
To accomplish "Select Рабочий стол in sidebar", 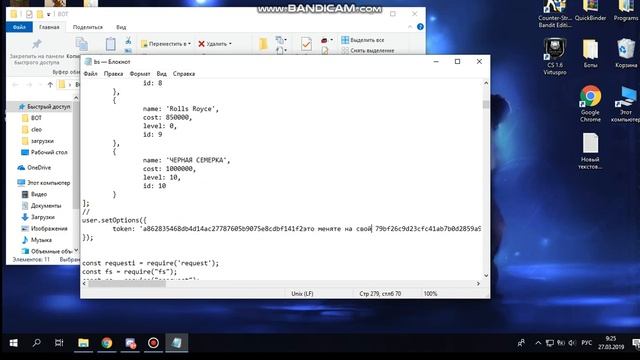I will point(44,152).
